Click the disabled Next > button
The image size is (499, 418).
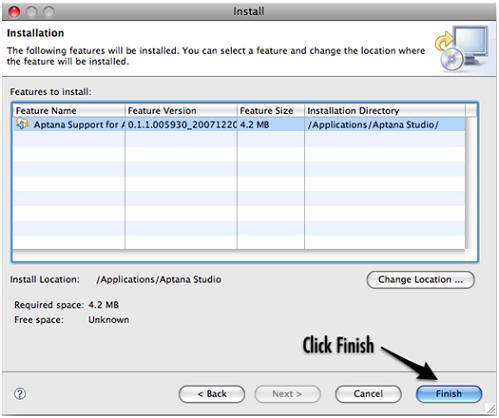pyautogui.click(x=287, y=394)
